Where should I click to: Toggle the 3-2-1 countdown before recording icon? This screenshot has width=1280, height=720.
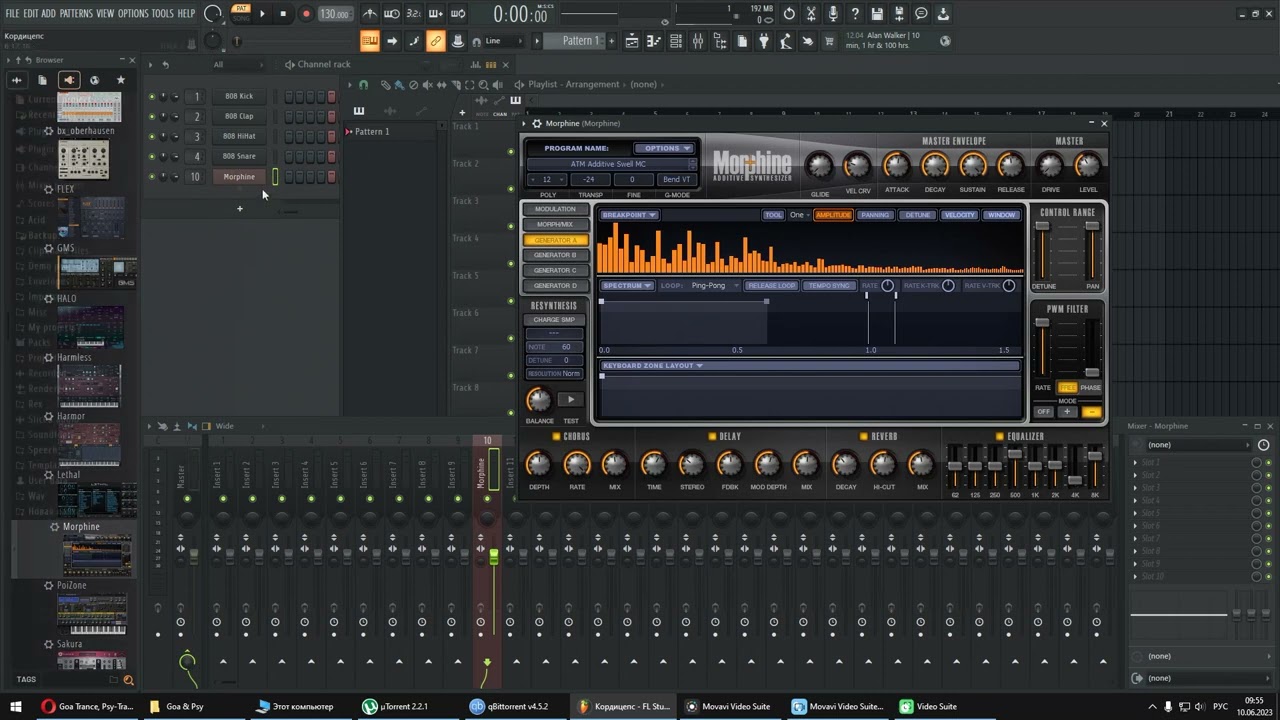click(414, 14)
